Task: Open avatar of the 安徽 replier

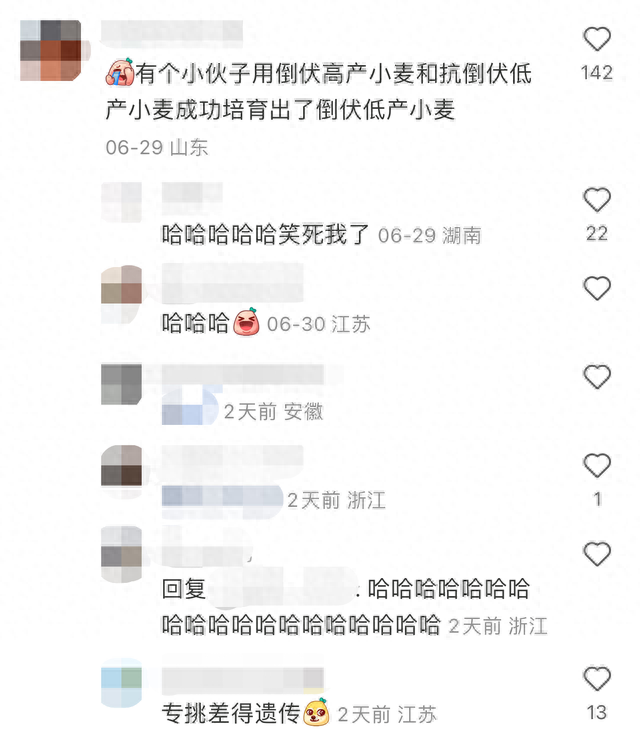Action: coord(121,384)
